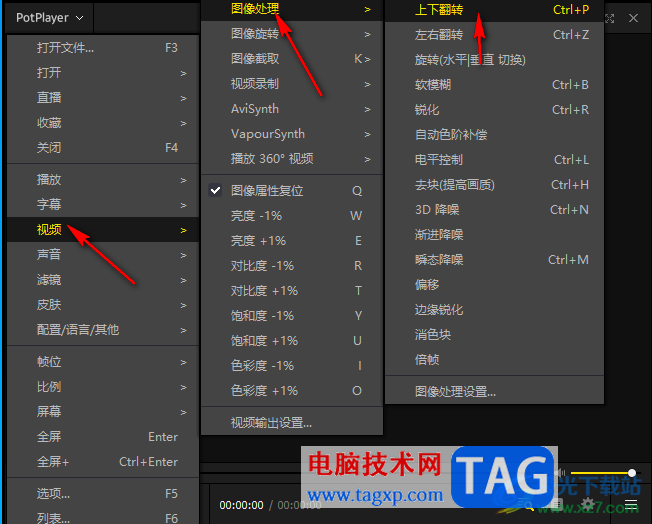The image size is (652, 524).
Task: Open the 视频 menu entry
Action: (103, 230)
